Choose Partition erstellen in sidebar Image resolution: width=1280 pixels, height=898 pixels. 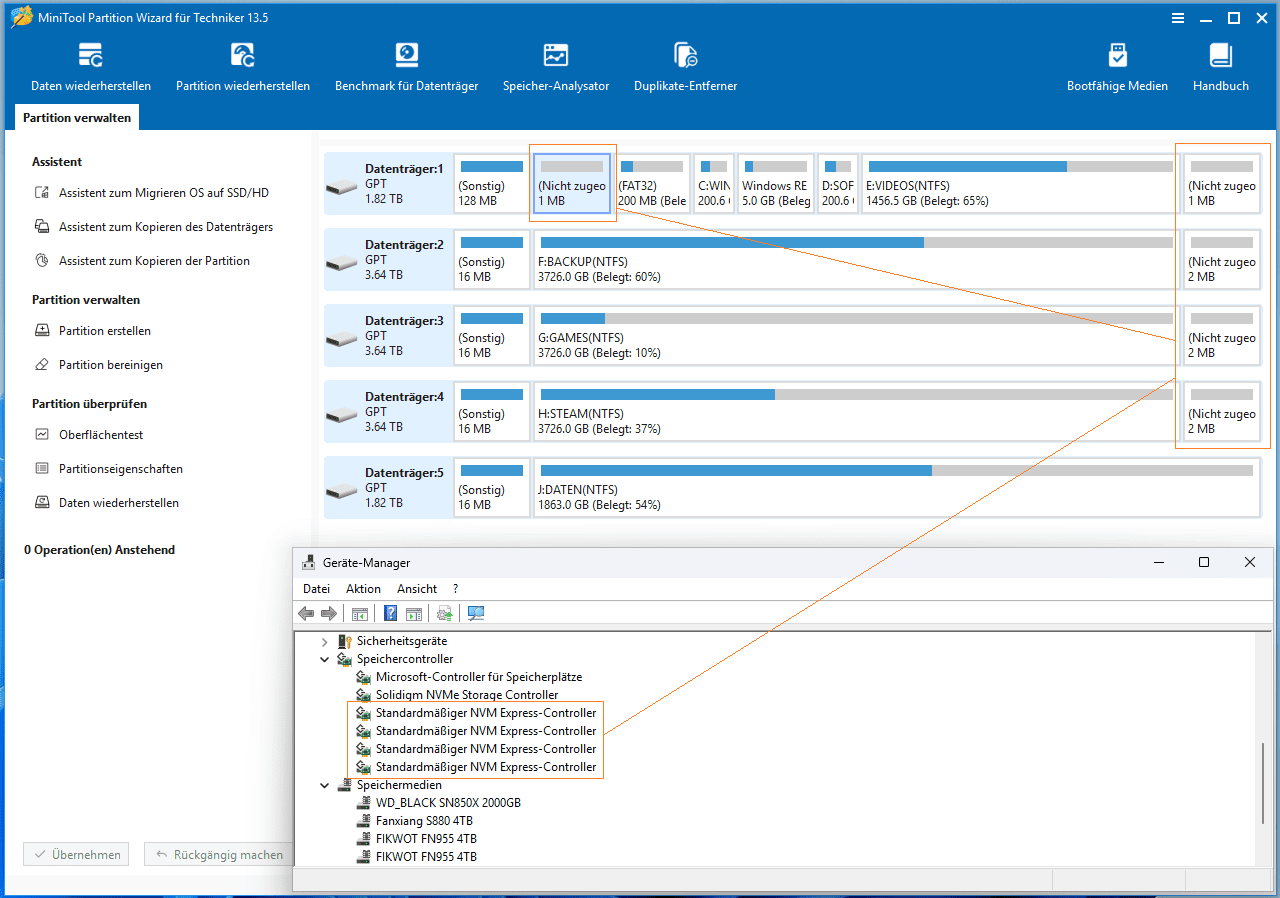[x=92, y=331]
